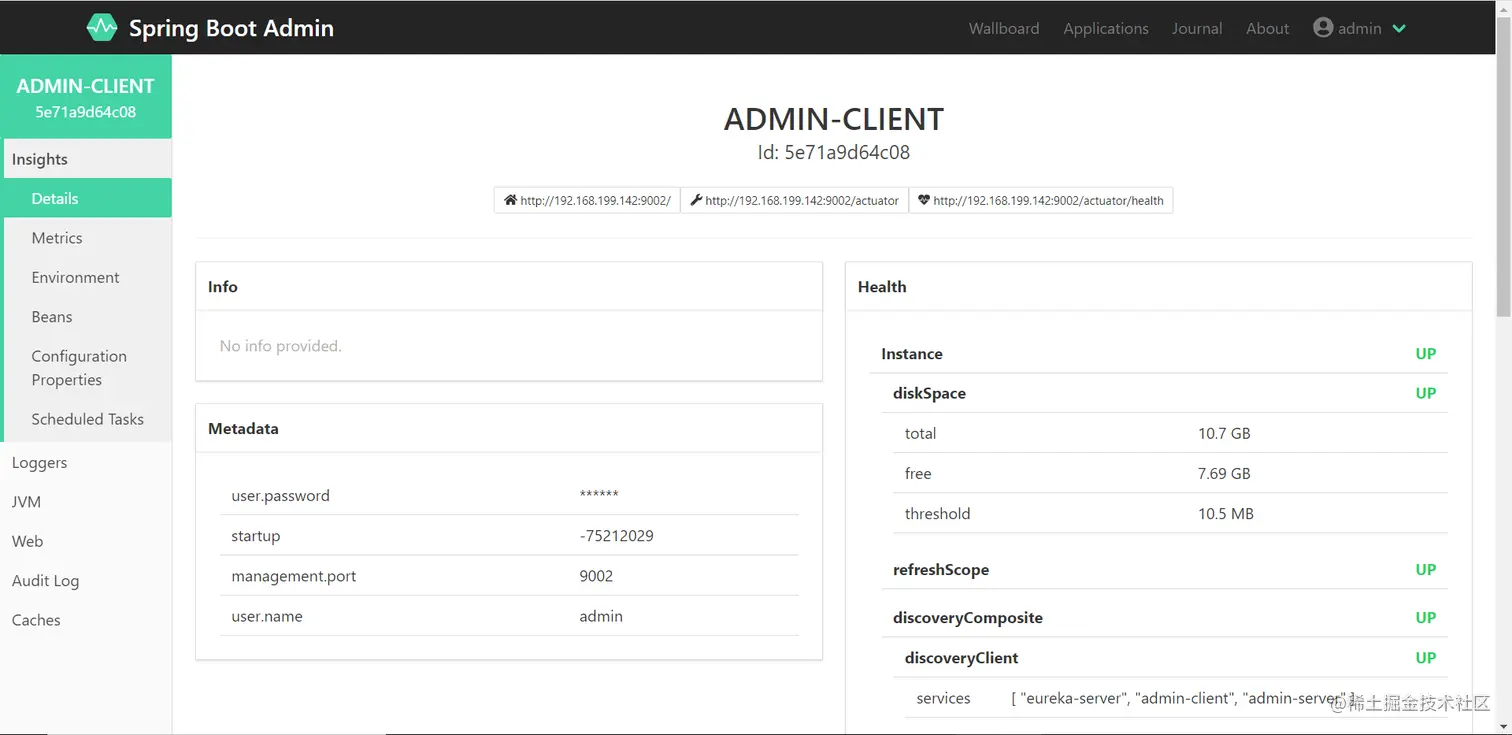
Task: Click the ADMIN-CLIENT sidebar header
Action: pos(86,97)
